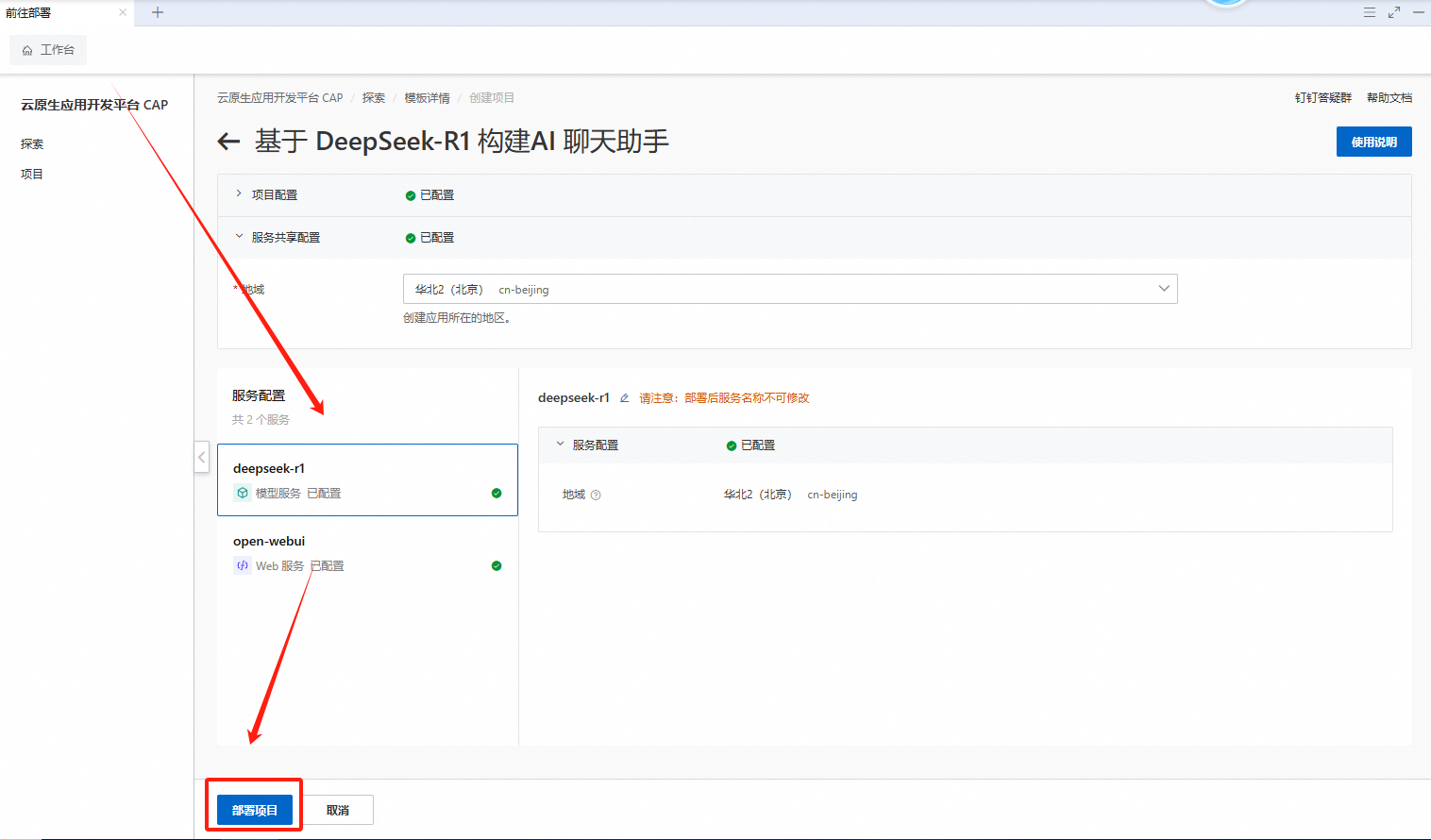Select the open-webui service card
Image resolution: width=1431 pixels, height=840 pixels.
coord(367,552)
